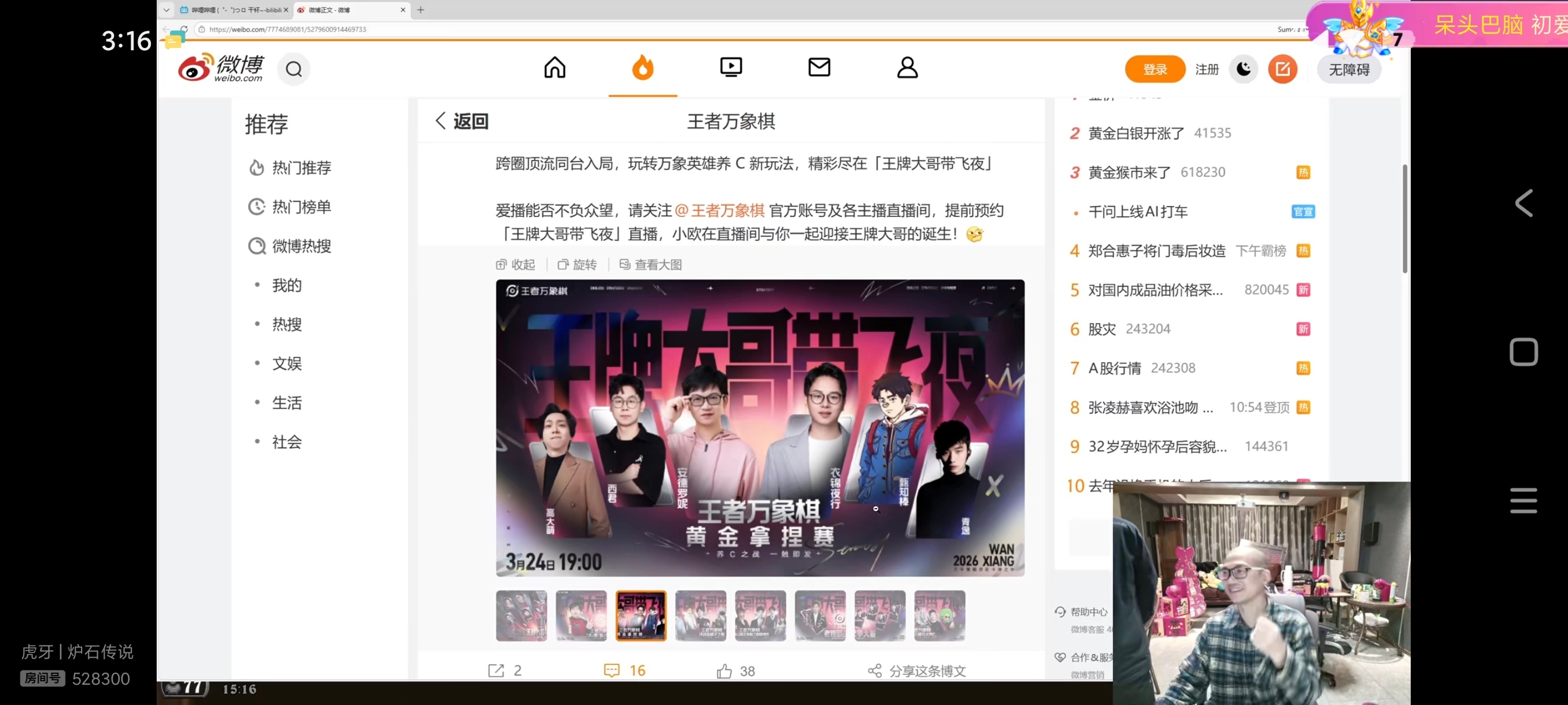Open the profile person icon in header
The height and width of the screenshot is (705, 1568).
(x=907, y=68)
